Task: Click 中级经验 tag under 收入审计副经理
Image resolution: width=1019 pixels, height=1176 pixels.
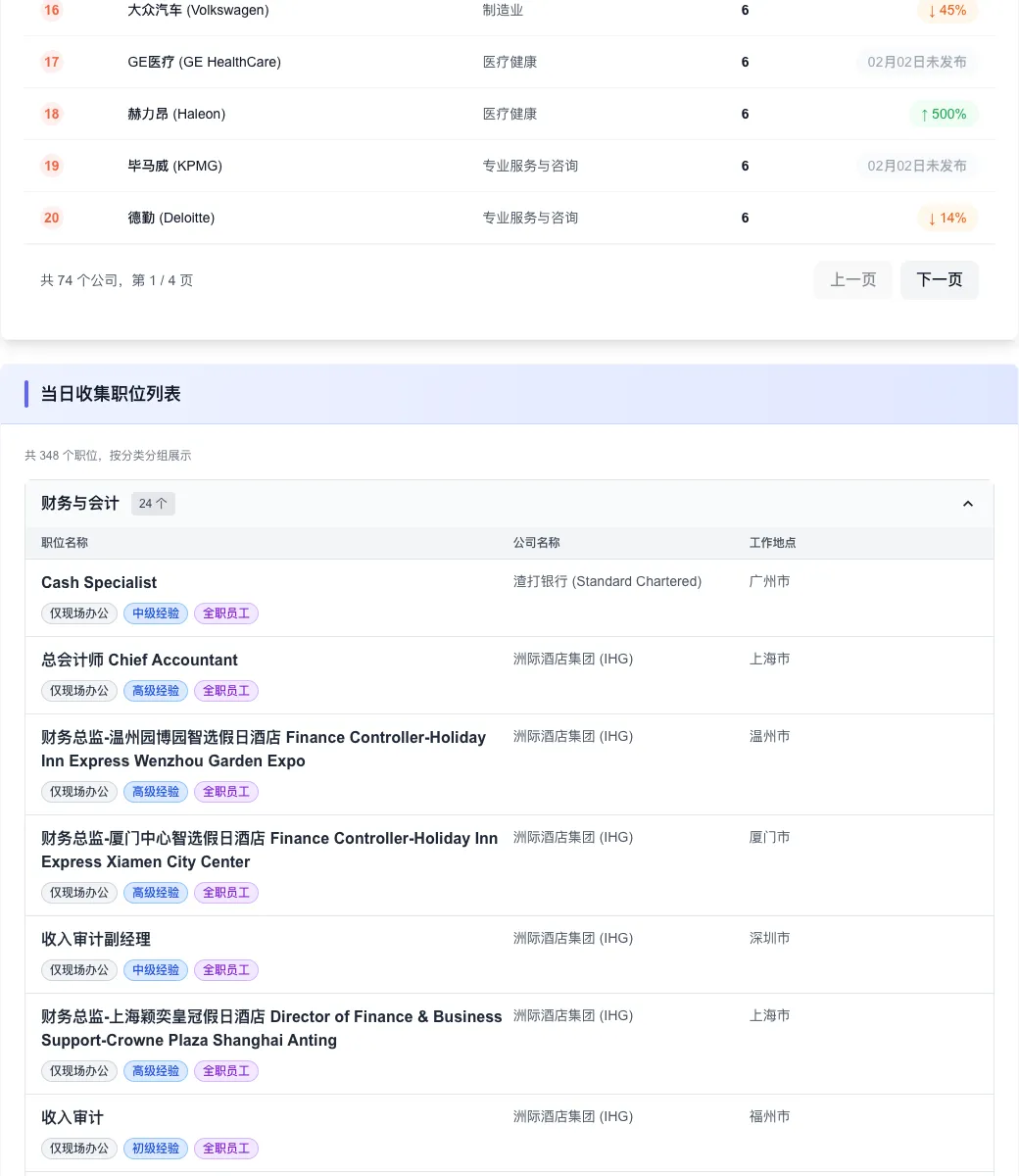Action: (156, 970)
